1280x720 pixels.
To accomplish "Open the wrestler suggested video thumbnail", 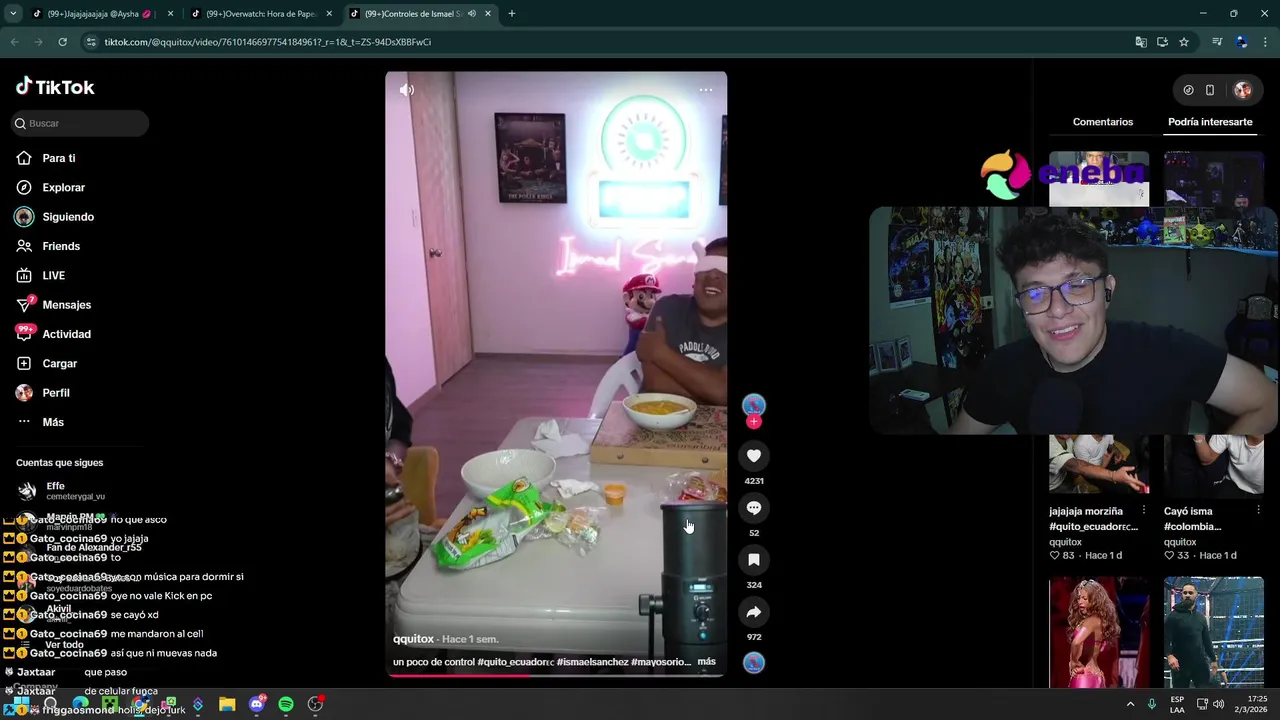I will (1214, 632).
